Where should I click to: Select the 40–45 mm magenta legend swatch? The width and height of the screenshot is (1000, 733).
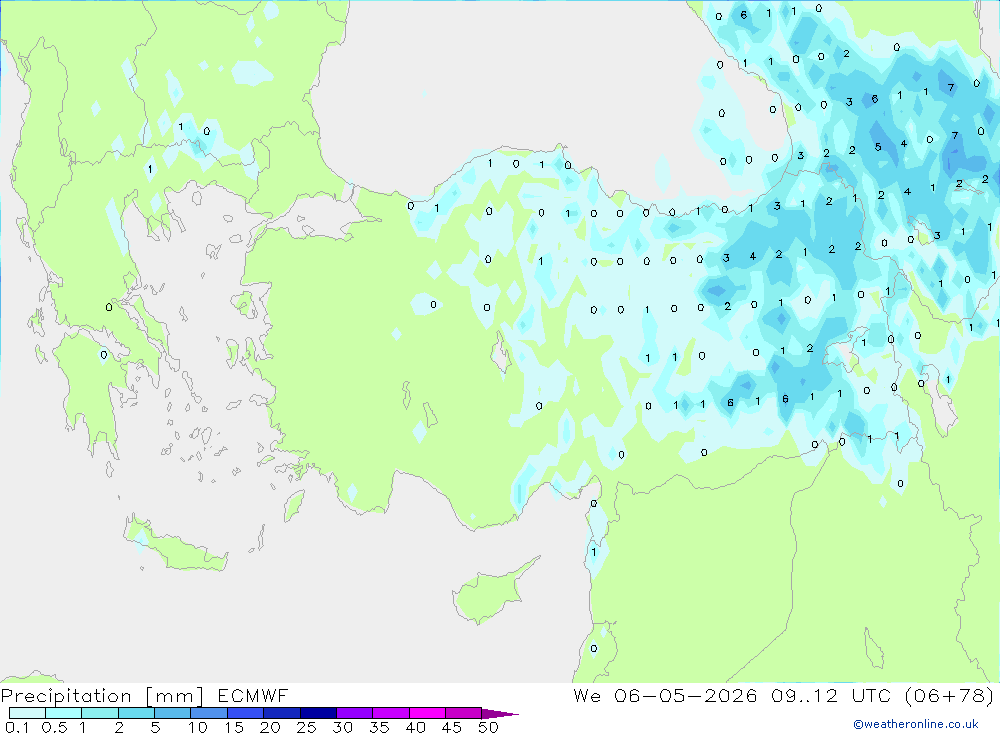coord(427,713)
